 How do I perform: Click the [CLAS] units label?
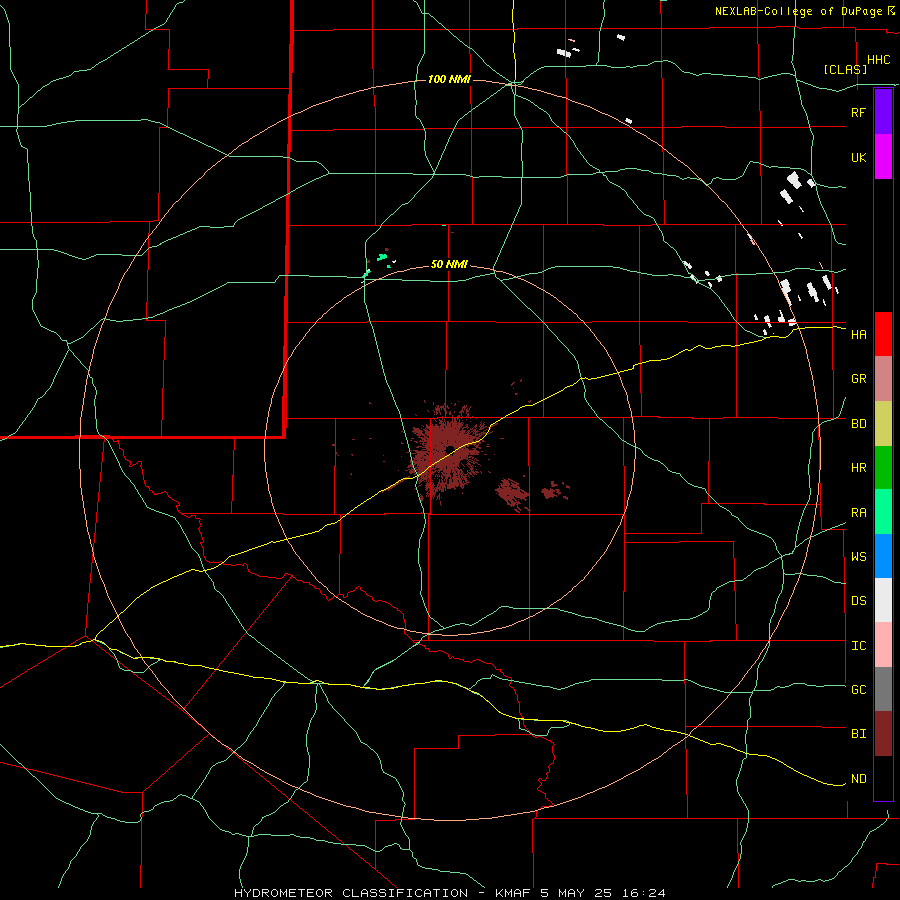coord(845,69)
